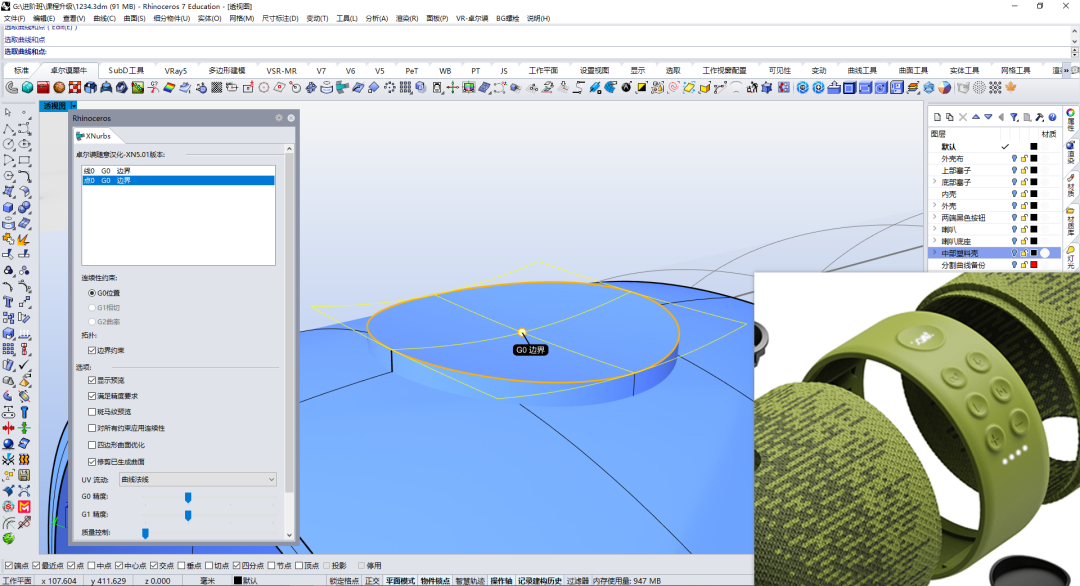The image size is (1080, 586).
Task: Open the 透视图 viewport title dropdown arrow
Action: tap(73, 106)
